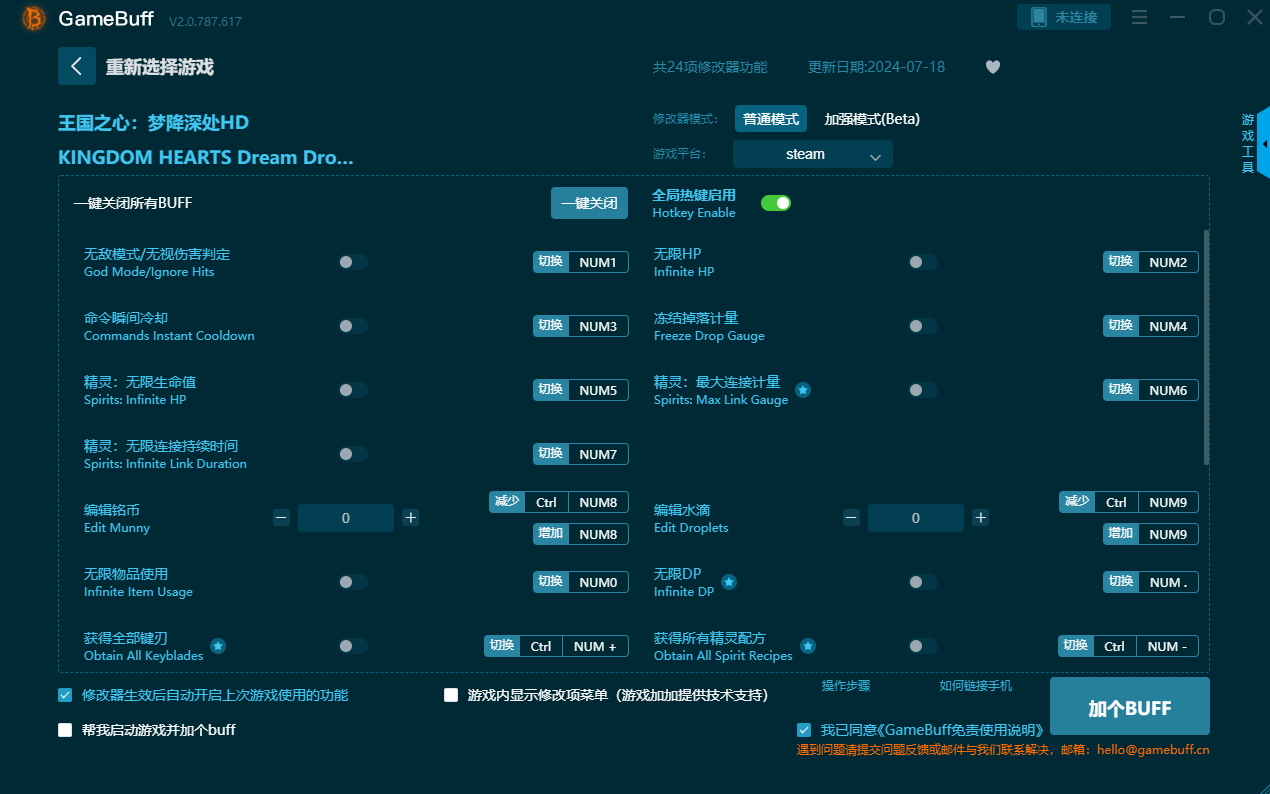Click the NUM4 hotkey box

1168,326
